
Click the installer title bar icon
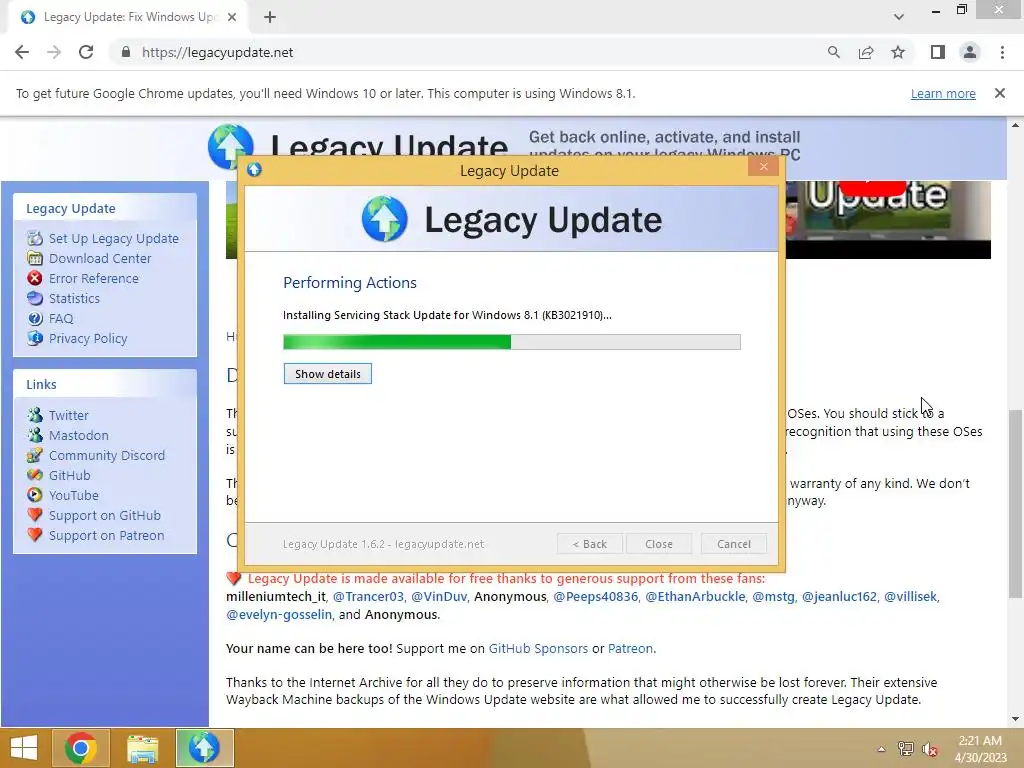pyautogui.click(x=255, y=170)
